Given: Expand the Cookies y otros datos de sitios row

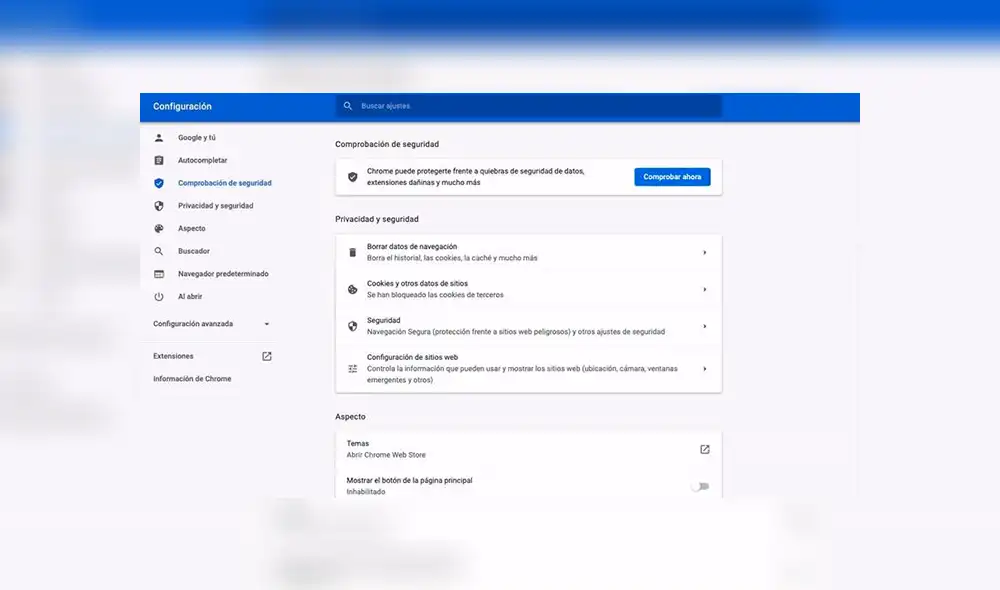Looking at the screenshot, I should click(x=705, y=289).
